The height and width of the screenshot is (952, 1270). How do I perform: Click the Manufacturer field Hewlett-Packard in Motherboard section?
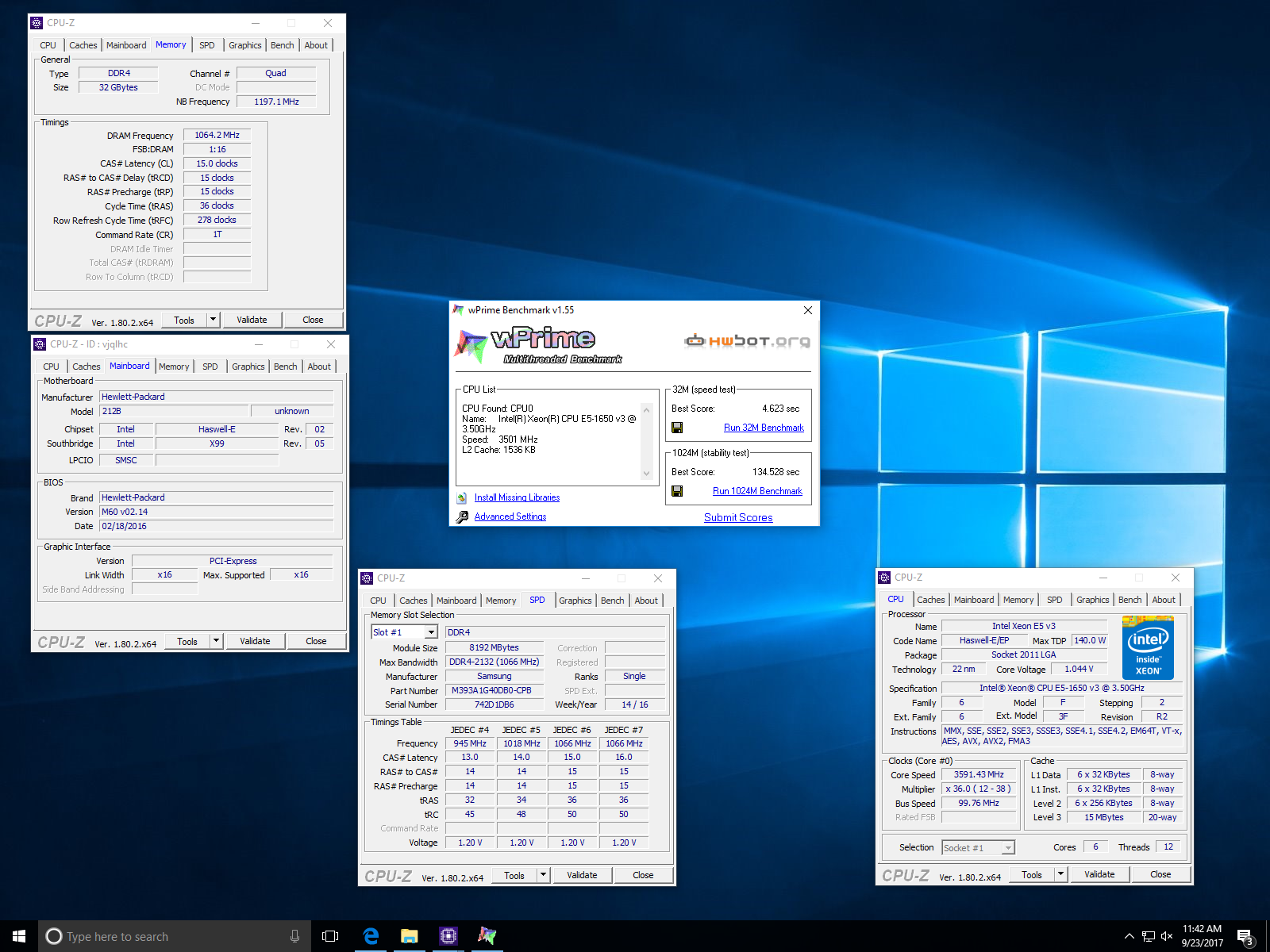[x=216, y=397]
